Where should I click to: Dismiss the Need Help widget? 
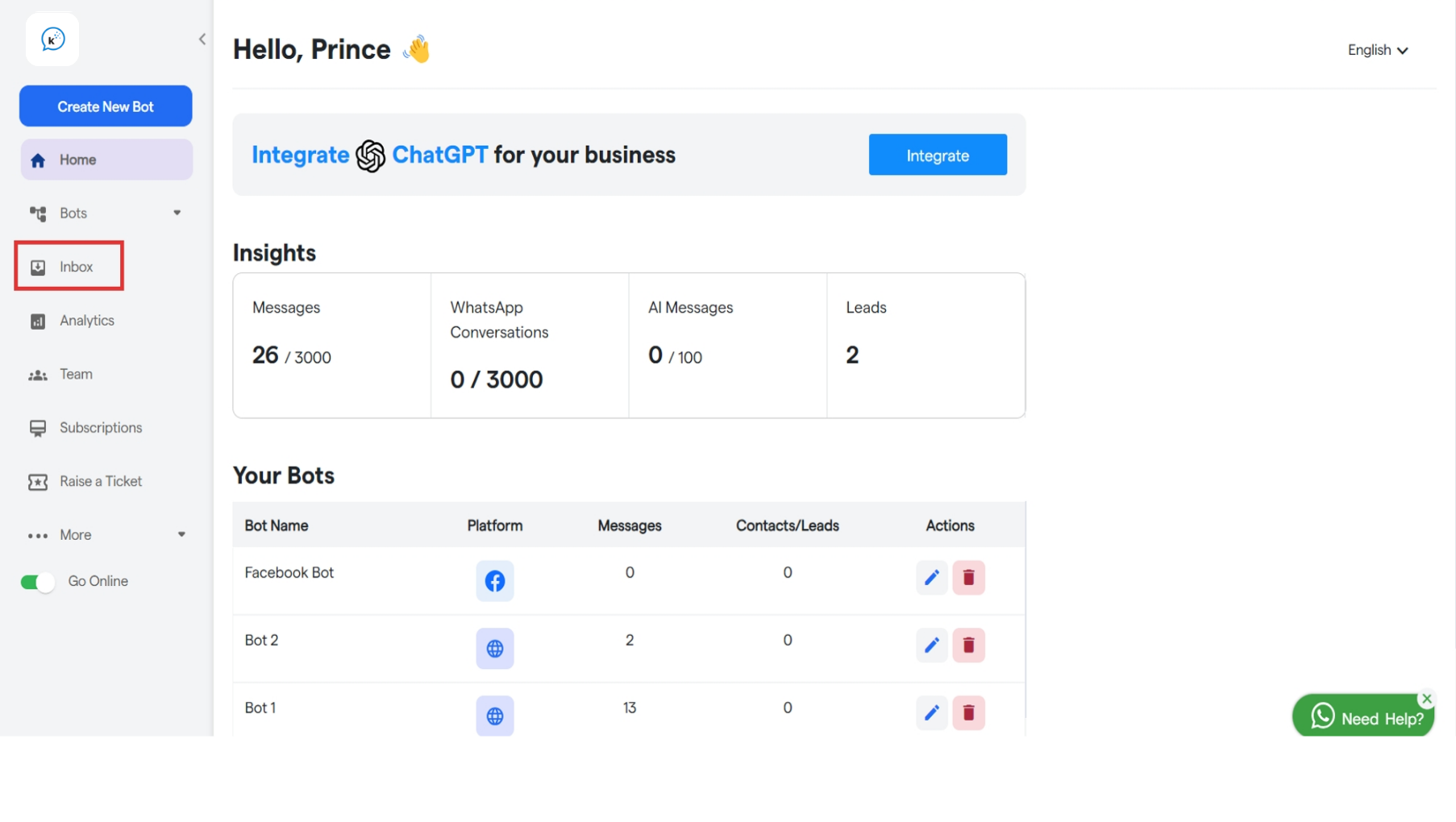click(1426, 699)
